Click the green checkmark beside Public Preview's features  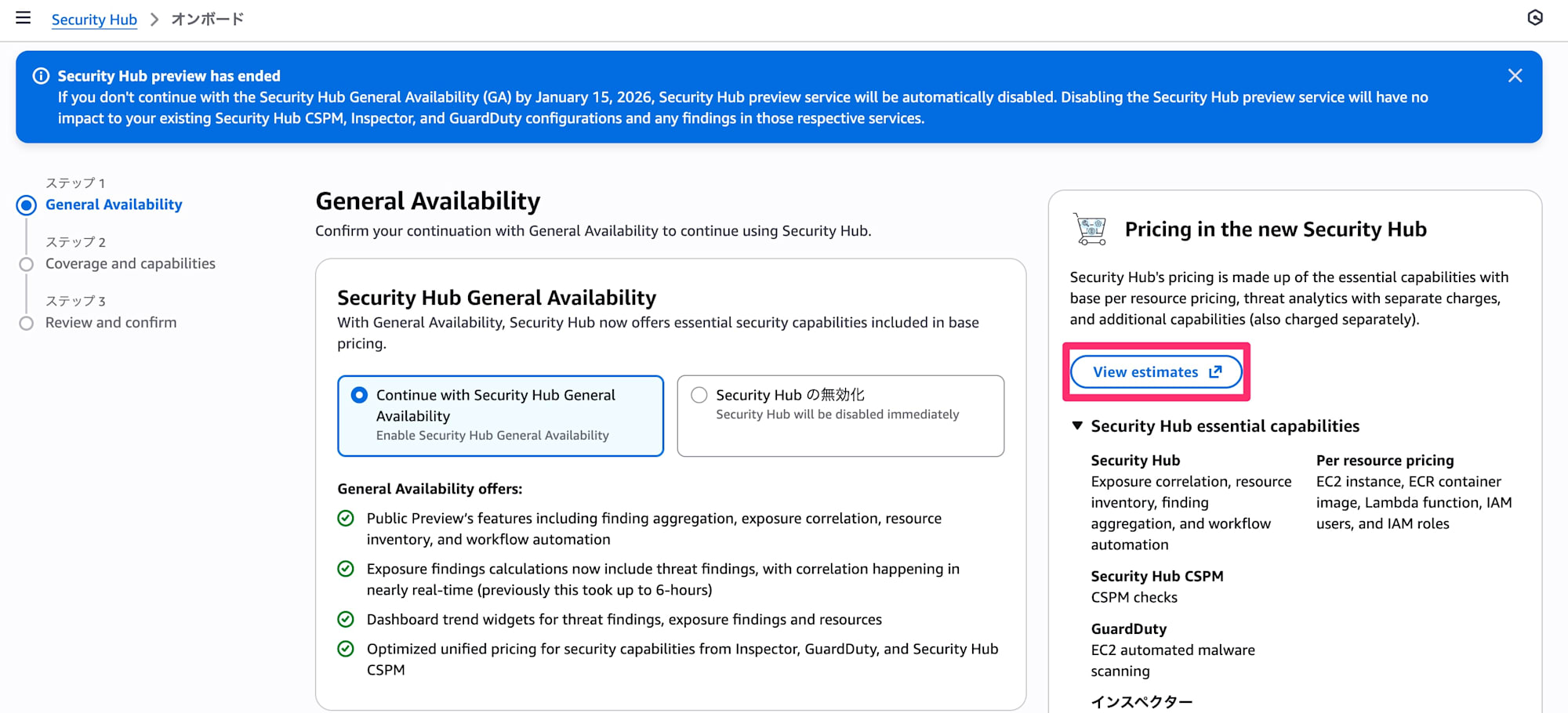(x=346, y=518)
